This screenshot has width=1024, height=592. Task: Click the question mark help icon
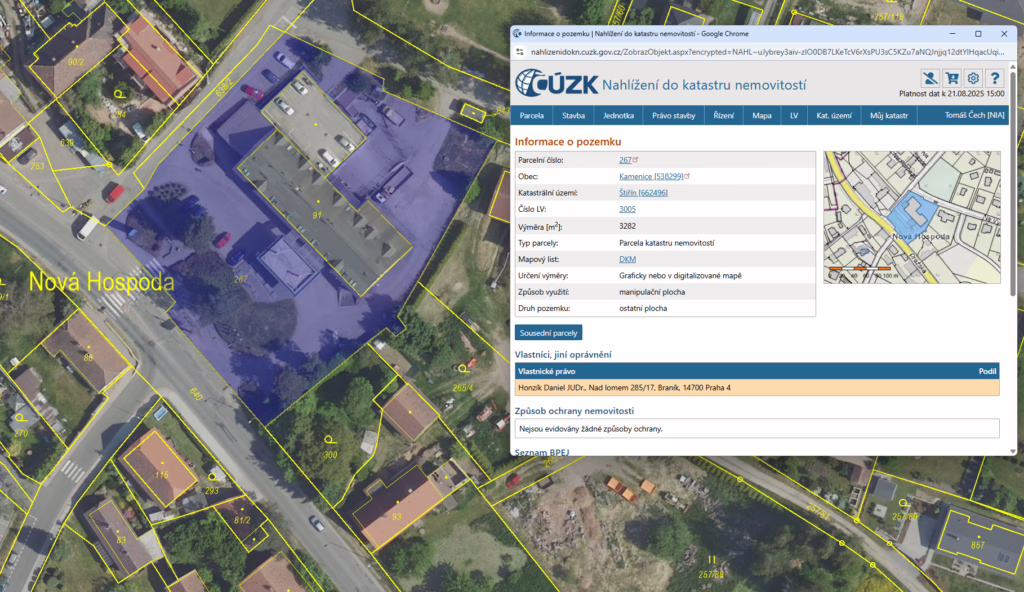coord(994,78)
